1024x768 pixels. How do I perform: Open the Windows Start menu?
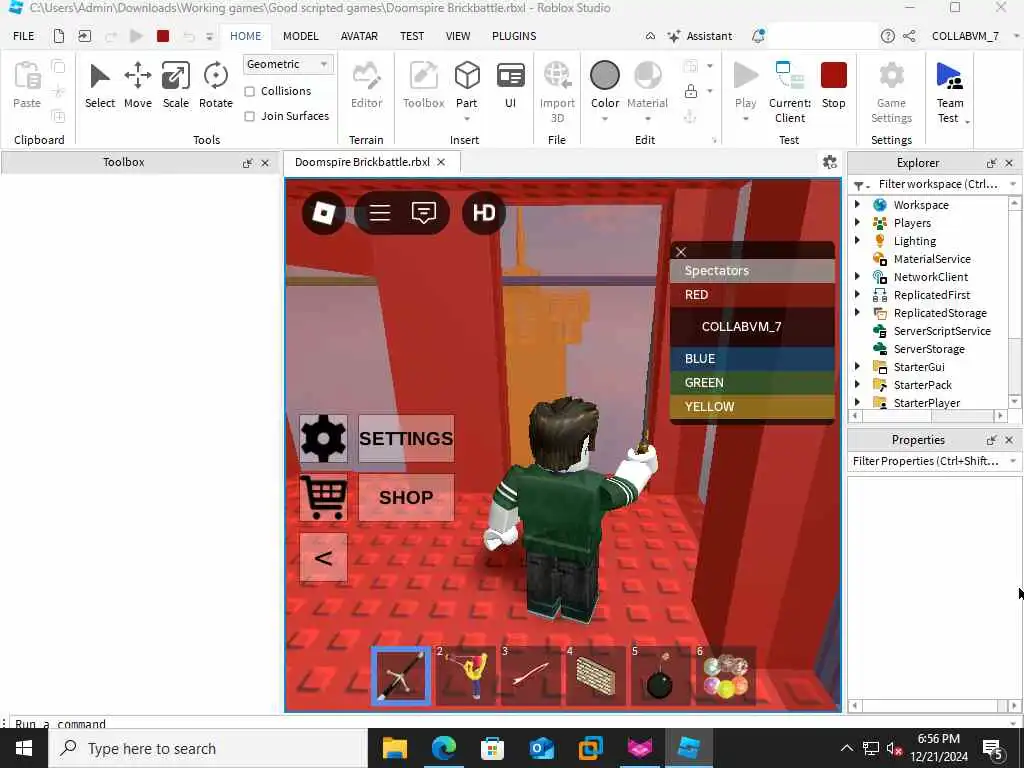coord(24,748)
